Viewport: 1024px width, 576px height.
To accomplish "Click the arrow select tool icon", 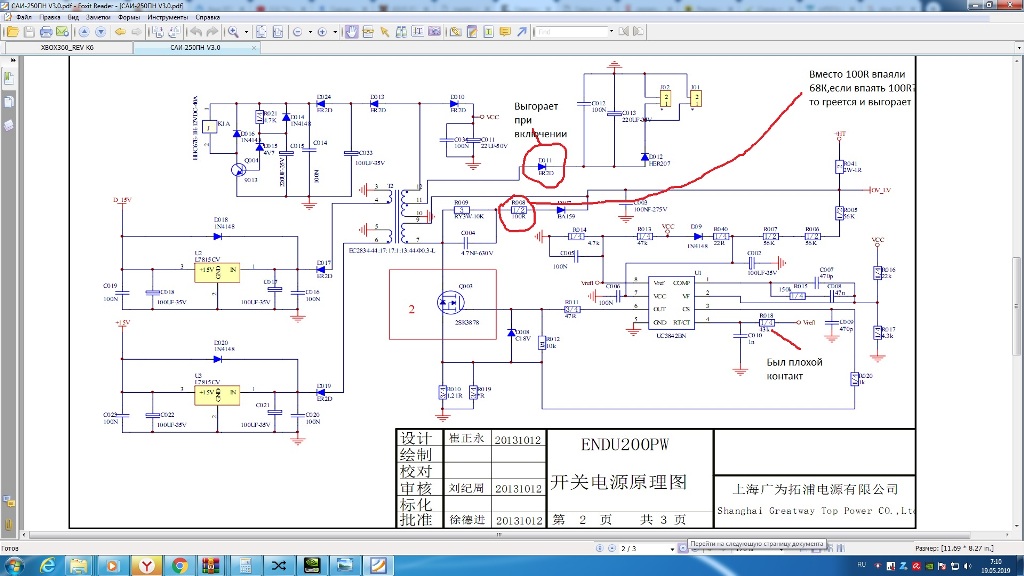I will coord(384,31).
